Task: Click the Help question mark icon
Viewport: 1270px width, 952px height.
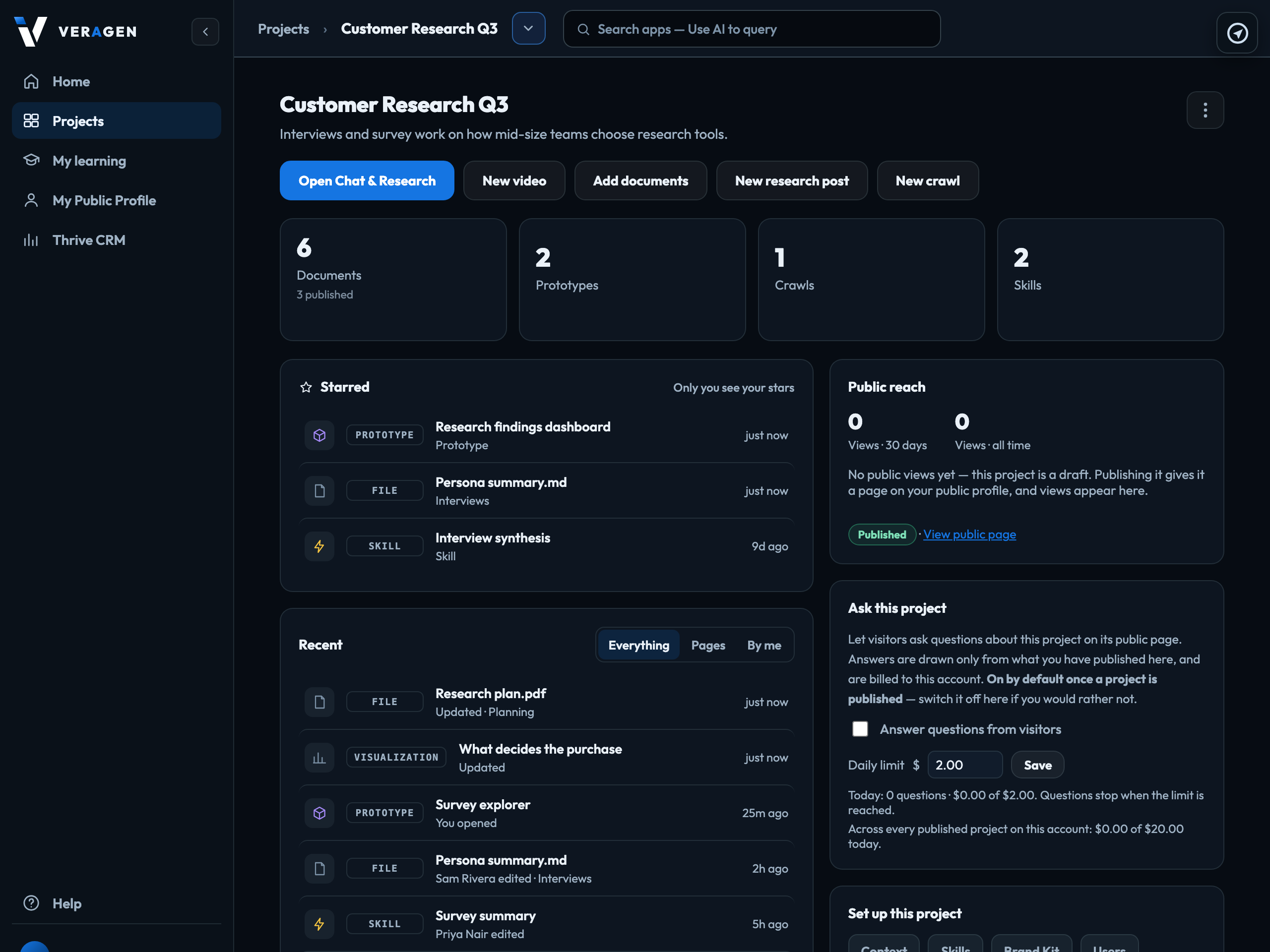Action: click(x=31, y=902)
